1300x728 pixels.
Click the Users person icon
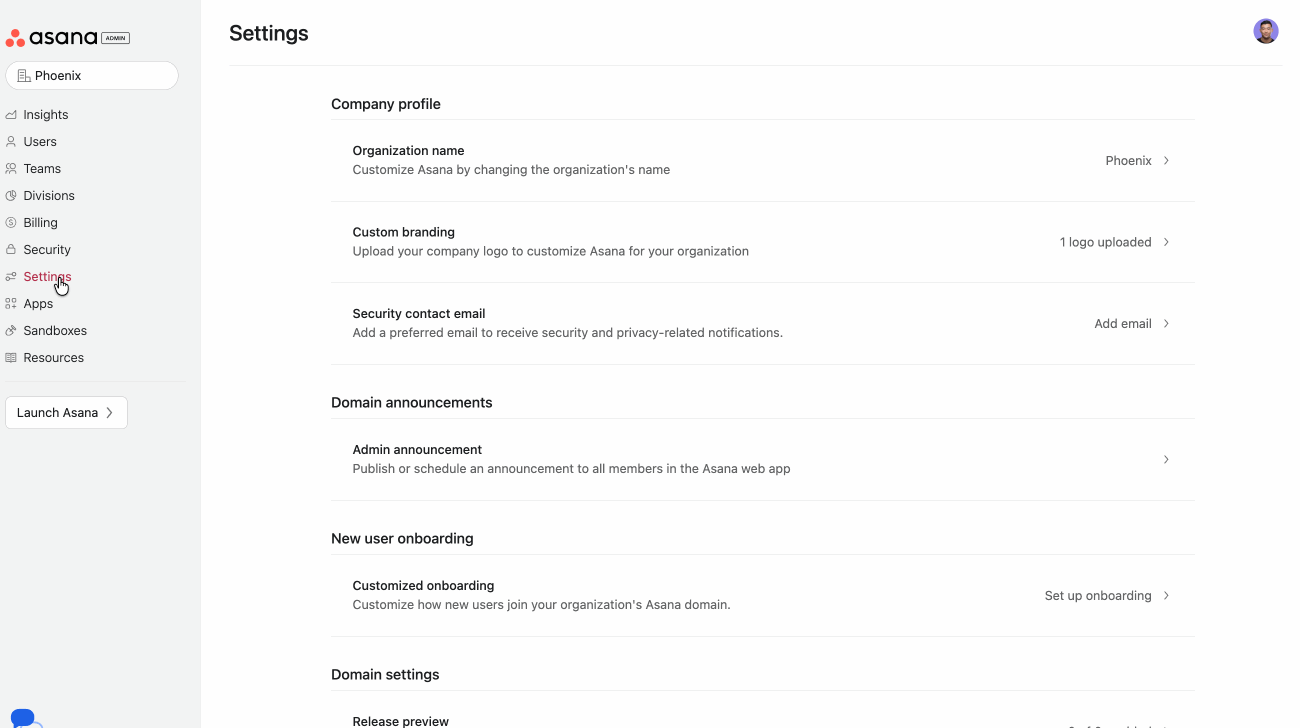(x=11, y=142)
